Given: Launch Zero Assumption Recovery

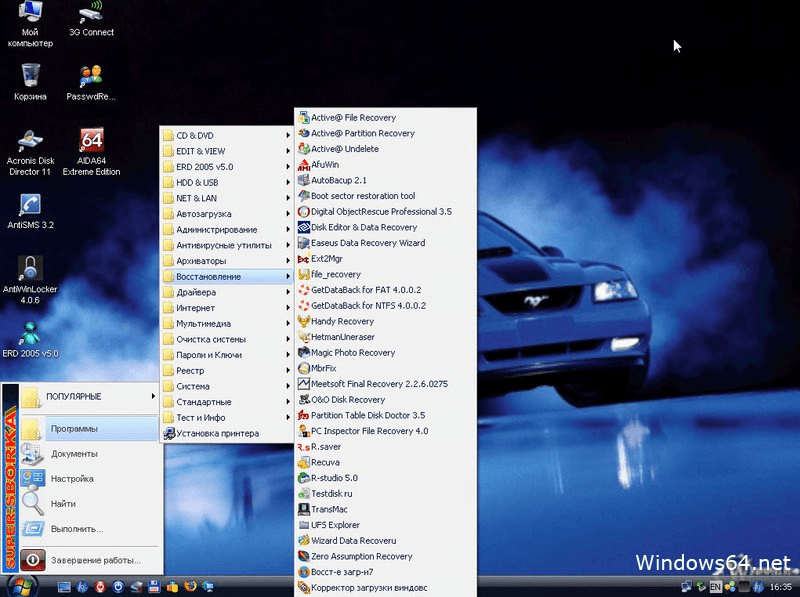Looking at the screenshot, I should coord(386,556).
